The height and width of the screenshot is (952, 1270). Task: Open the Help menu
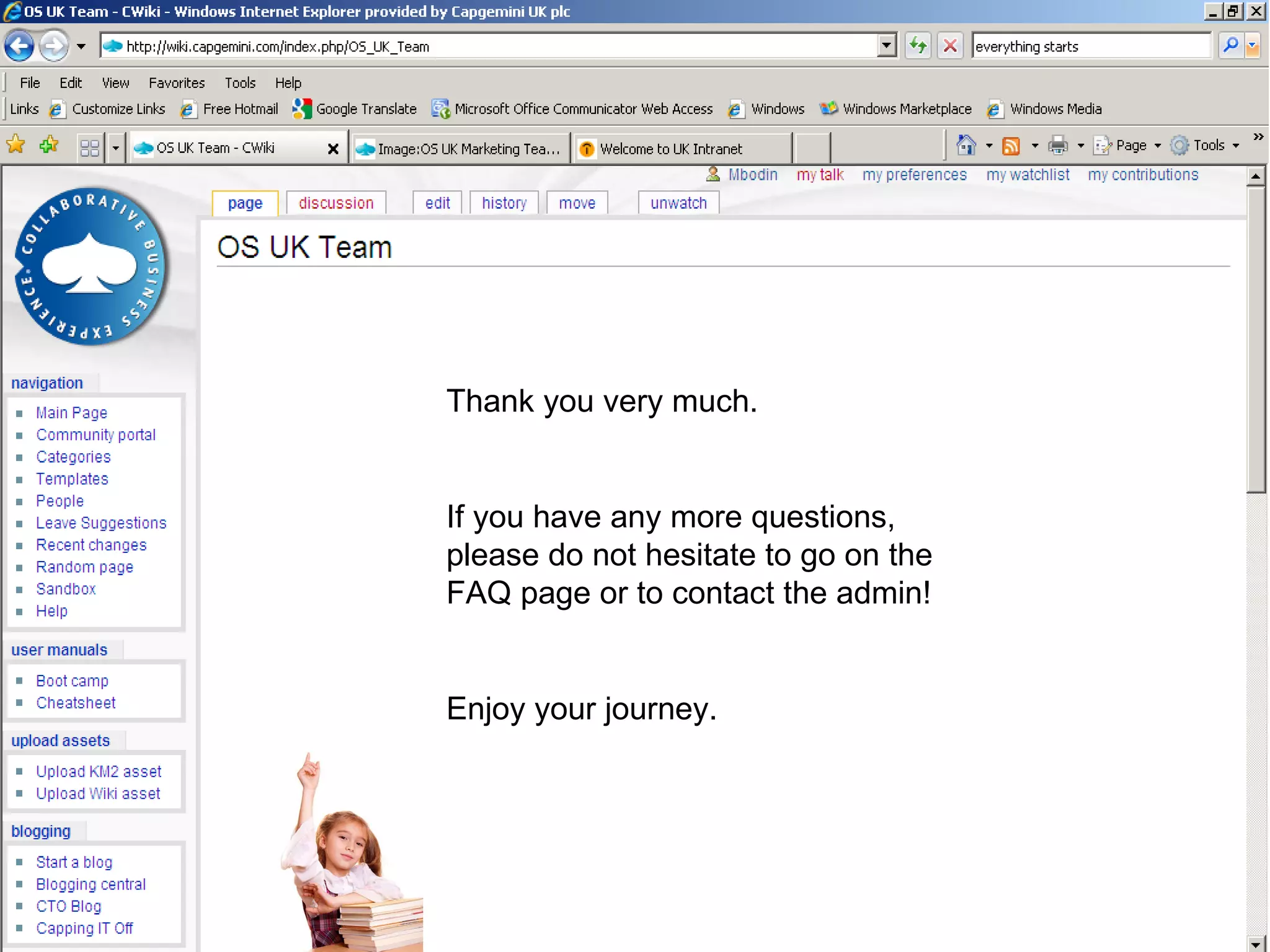point(288,82)
